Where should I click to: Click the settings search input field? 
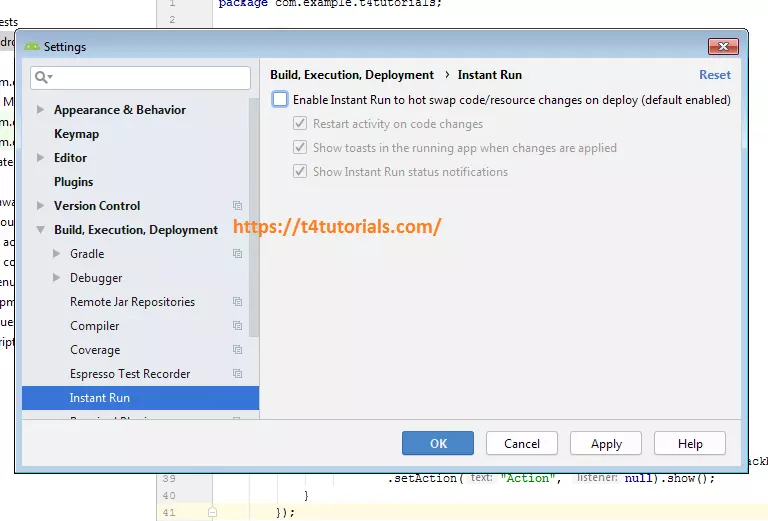[x=150, y=77]
